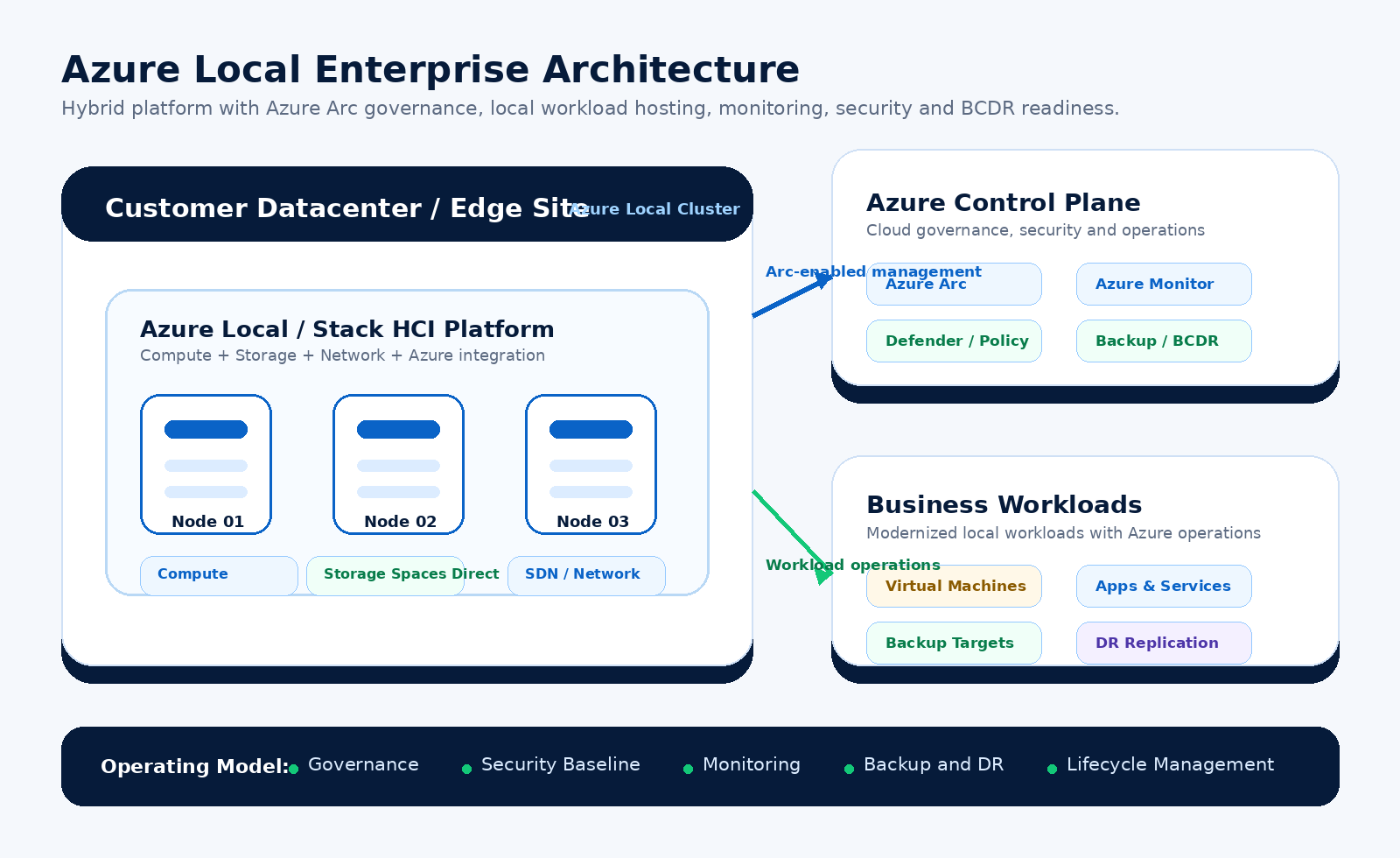This screenshot has width=1400, height=858.
Task: Click Monitoring in the operating model bar
Action: [752, 764]
